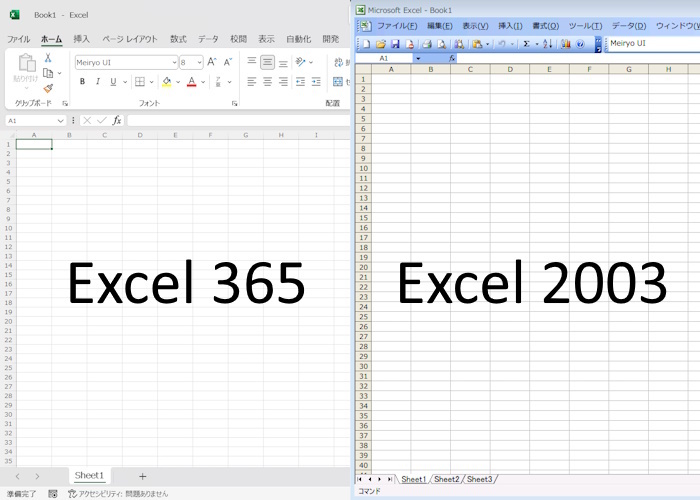Click next sheet arrow in Excel 365 sheet navigation
This screenshot has height=500, width=700.
(37, 476)
